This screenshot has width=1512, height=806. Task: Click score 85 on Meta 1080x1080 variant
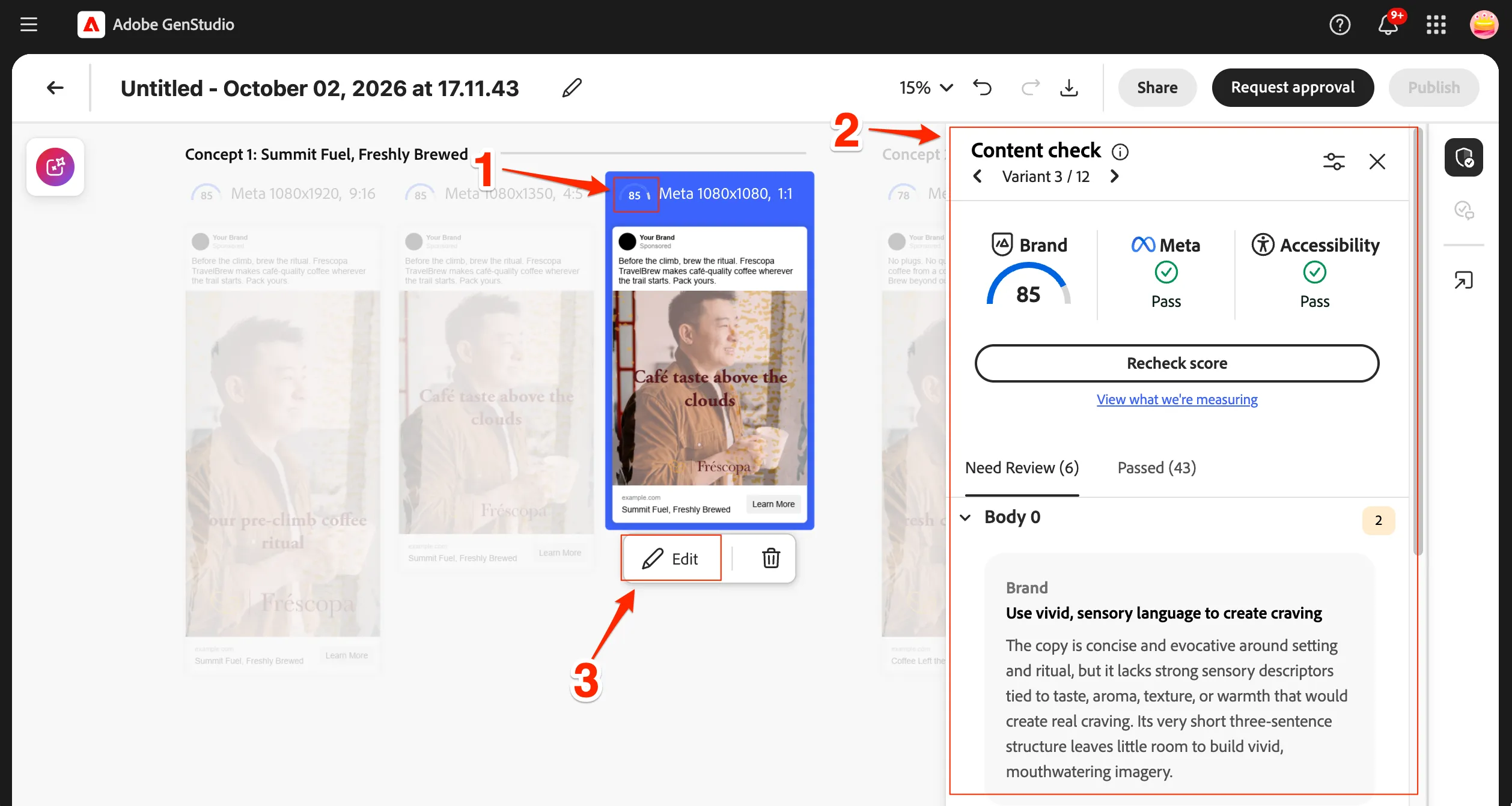coord(636,195)
